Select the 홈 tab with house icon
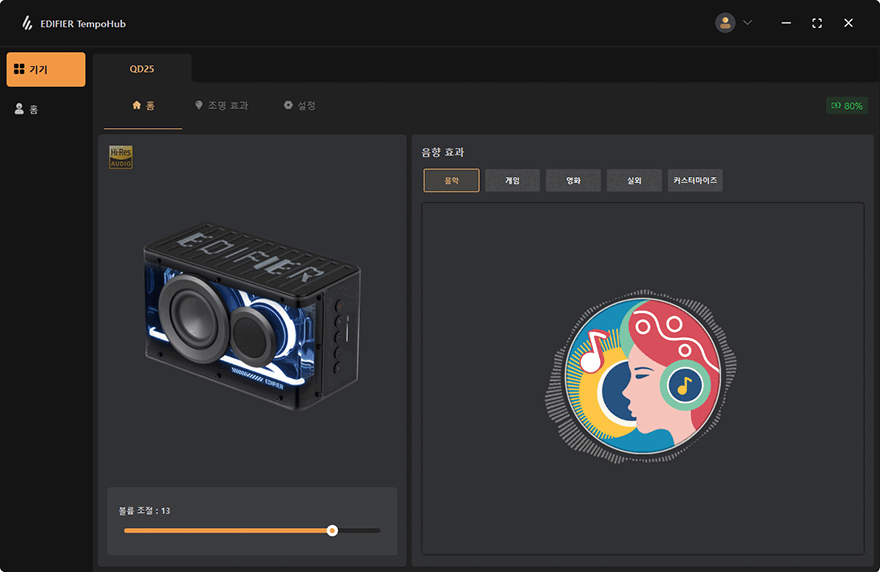880x572 pixels. point(143,106)
